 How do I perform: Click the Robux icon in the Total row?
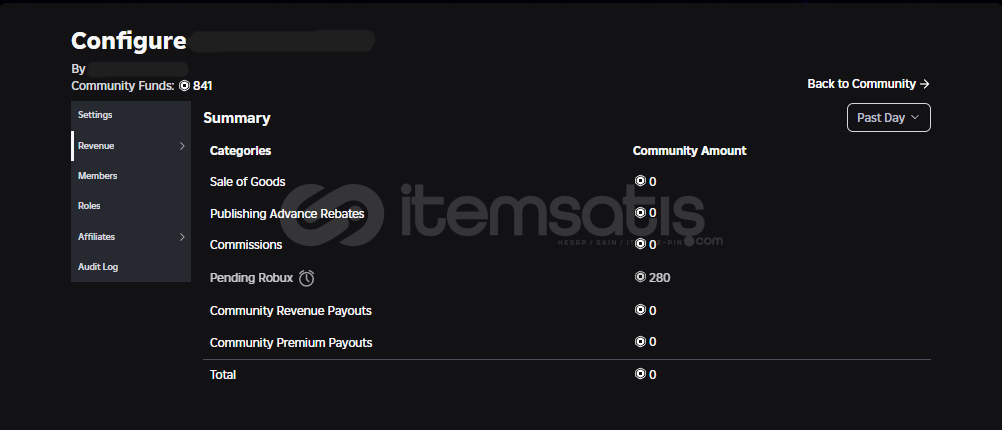click(640, 374)
